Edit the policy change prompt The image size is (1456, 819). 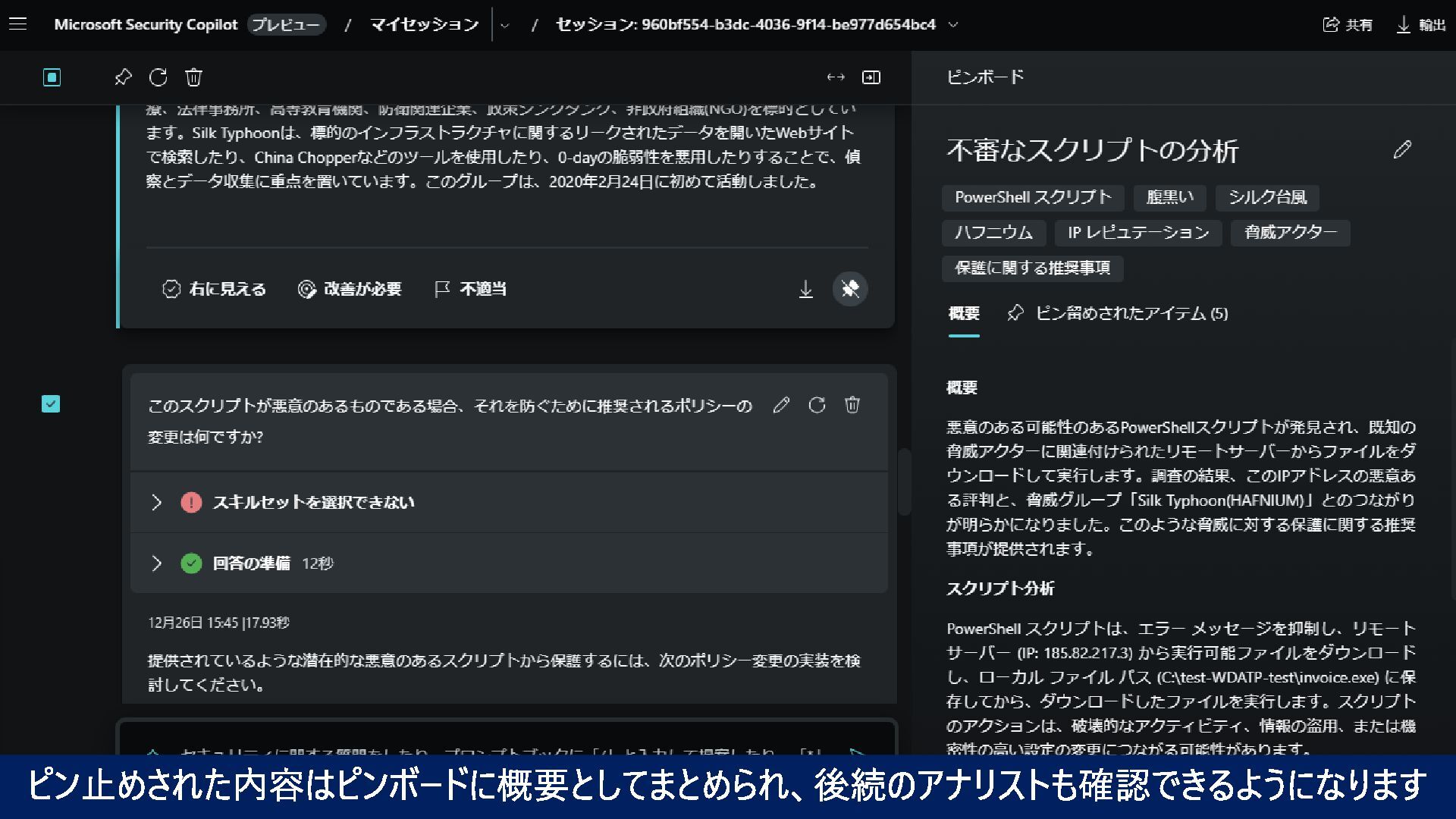(x=781, y=405)
